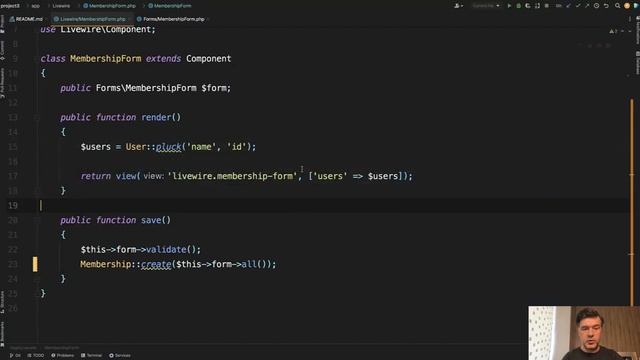This screenshot has height=360, width=640.
Task: Click the save function name on line 20
Action: [x=151, y=220]
